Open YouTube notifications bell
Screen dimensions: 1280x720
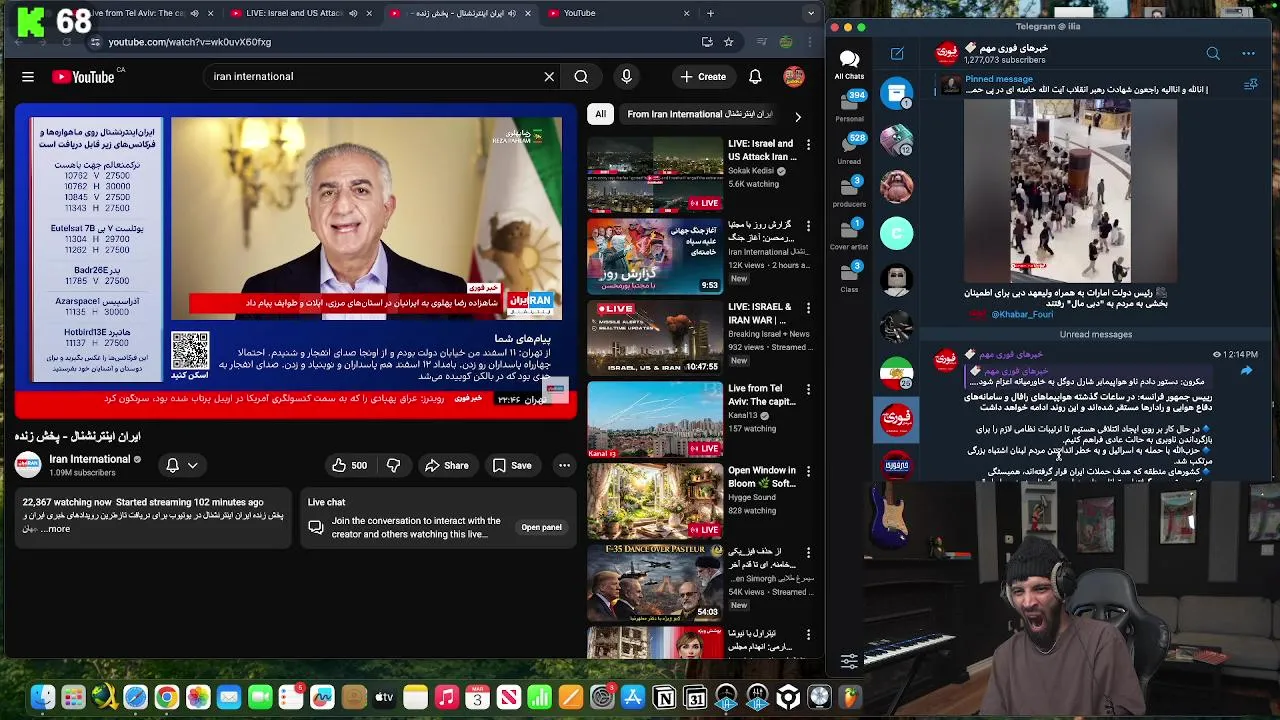tap(755, 77)
